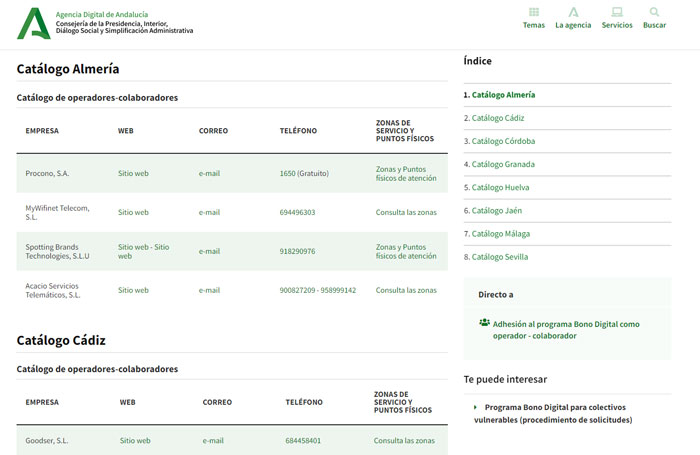This screenshot has width=700, height=455.
Task: Click the La agencia icon
Action: [573, 13]
